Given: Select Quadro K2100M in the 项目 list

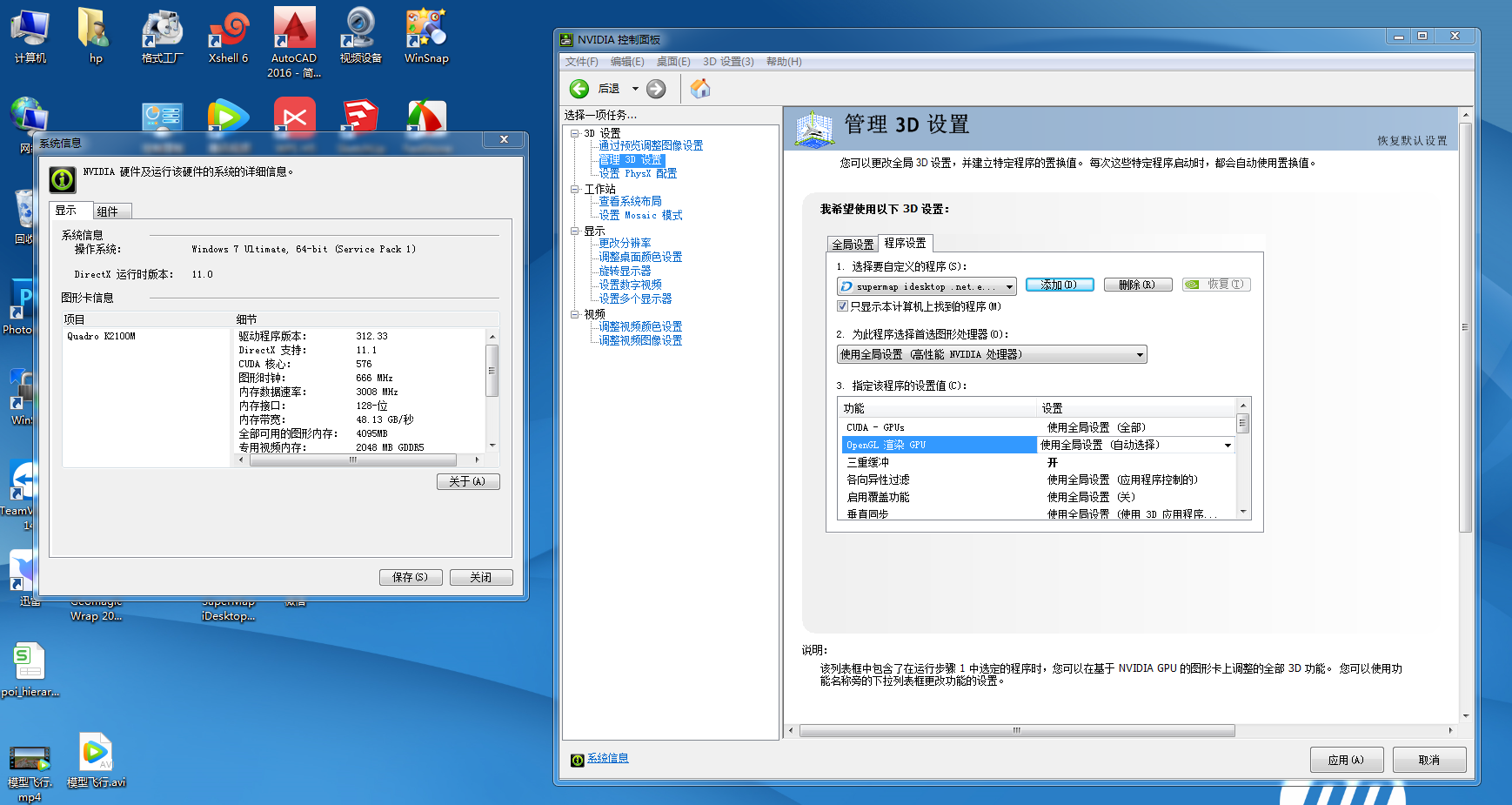Looking at the screenshot, I should tap(101, 336).
